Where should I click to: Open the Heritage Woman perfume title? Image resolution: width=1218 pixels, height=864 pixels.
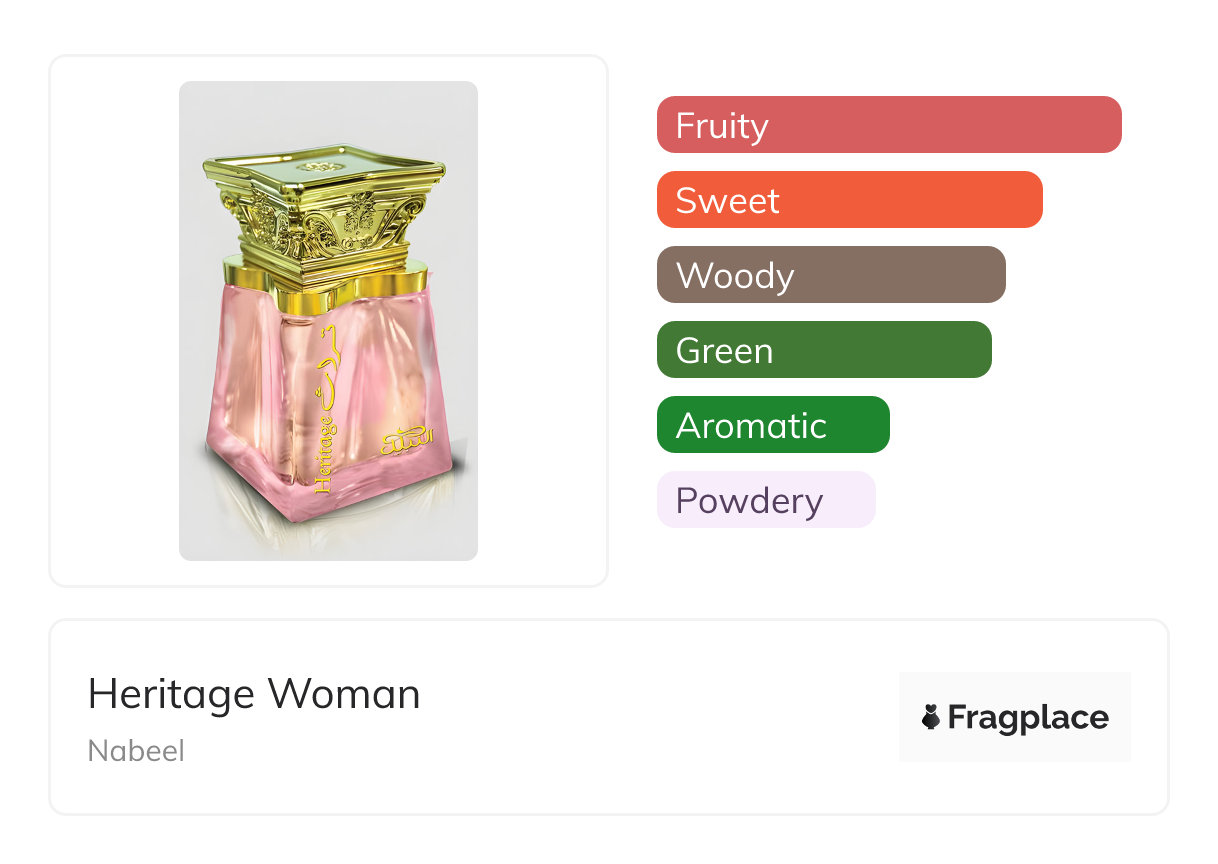tap(254, 694)
